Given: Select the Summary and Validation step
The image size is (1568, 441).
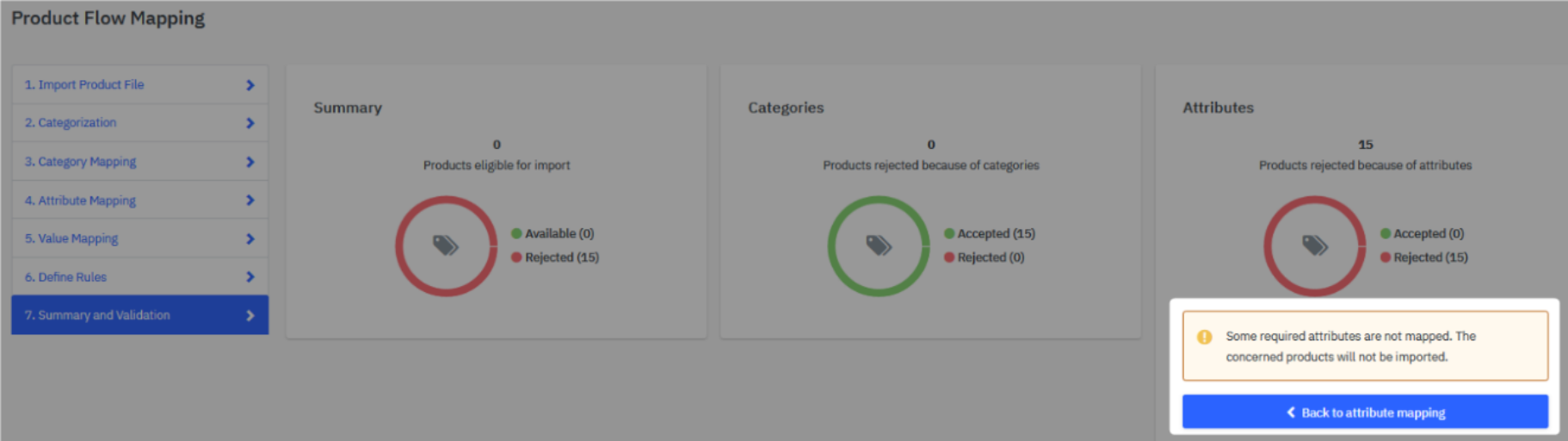Looking at the screenshot, I should click(x=97, y=315).
